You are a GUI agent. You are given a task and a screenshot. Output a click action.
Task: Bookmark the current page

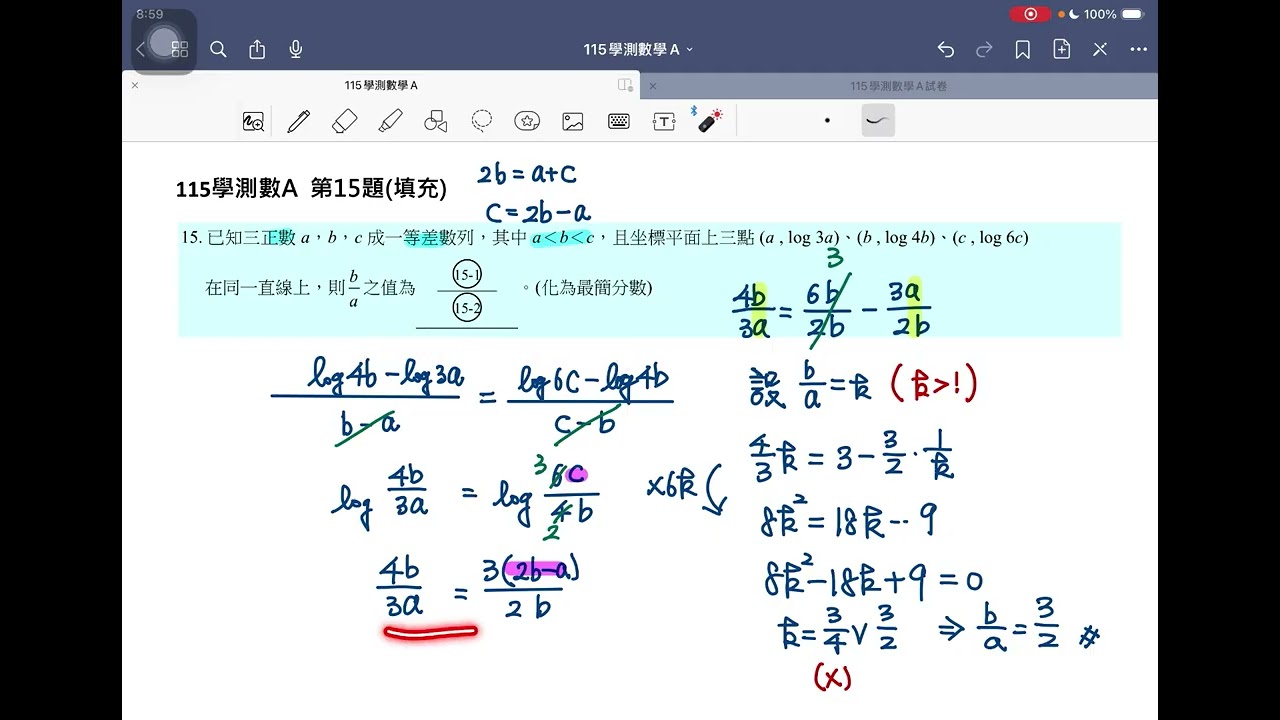(x=1022, y=49)
